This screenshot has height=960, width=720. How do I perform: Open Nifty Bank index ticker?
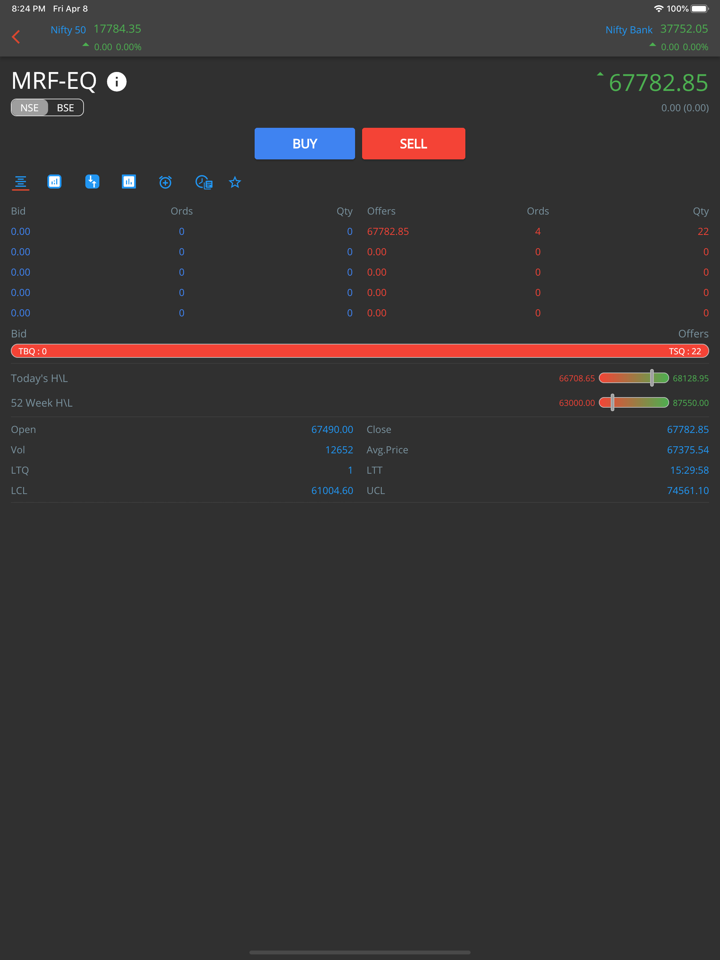pyautogui.click(x=657, y=37)
